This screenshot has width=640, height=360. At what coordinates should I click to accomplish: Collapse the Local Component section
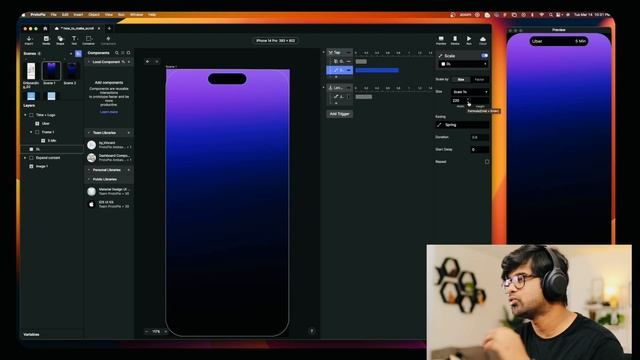(89, 62)
